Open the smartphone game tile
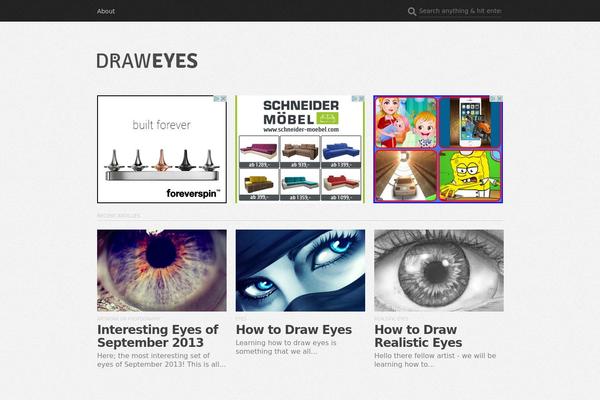 point(470,122)
